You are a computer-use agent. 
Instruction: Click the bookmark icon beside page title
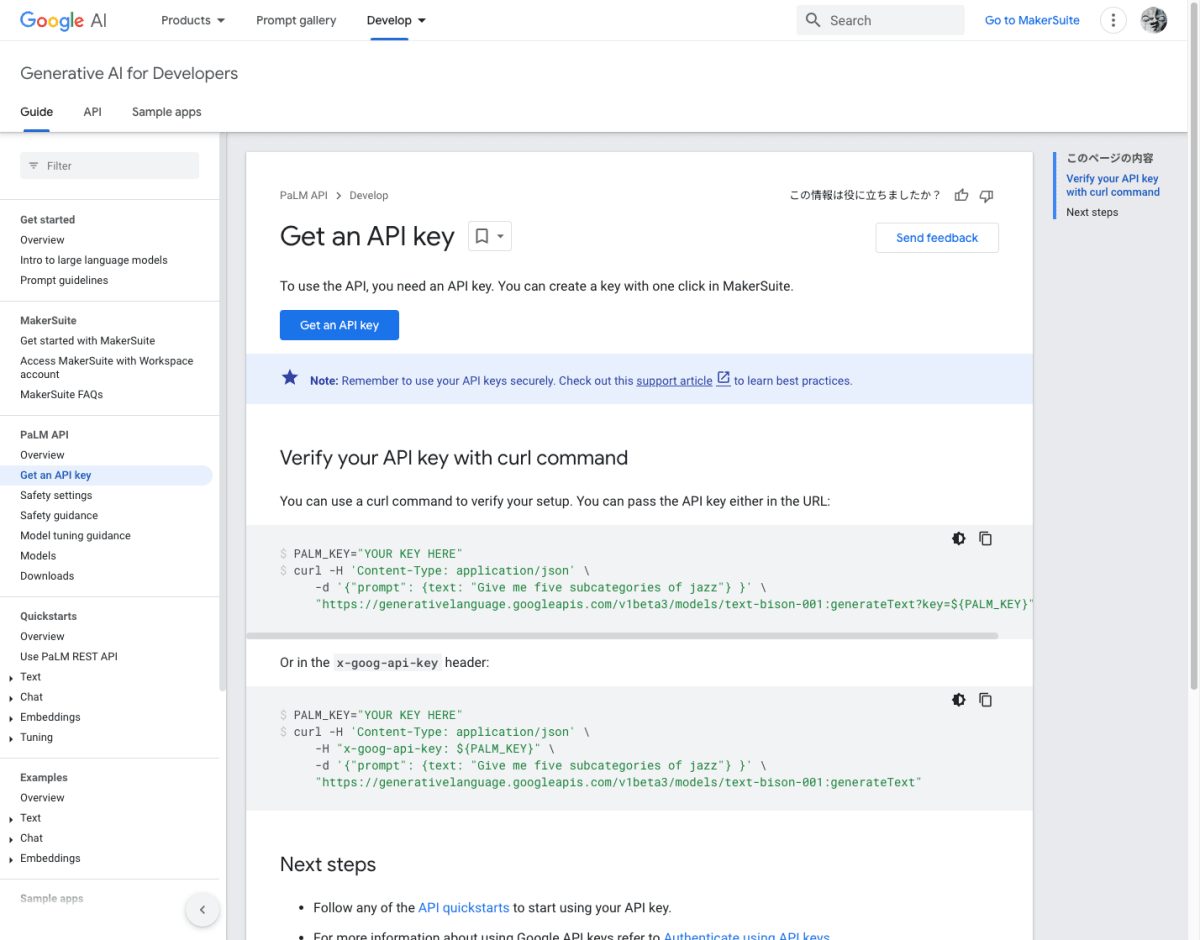click(x=481, y=237)
